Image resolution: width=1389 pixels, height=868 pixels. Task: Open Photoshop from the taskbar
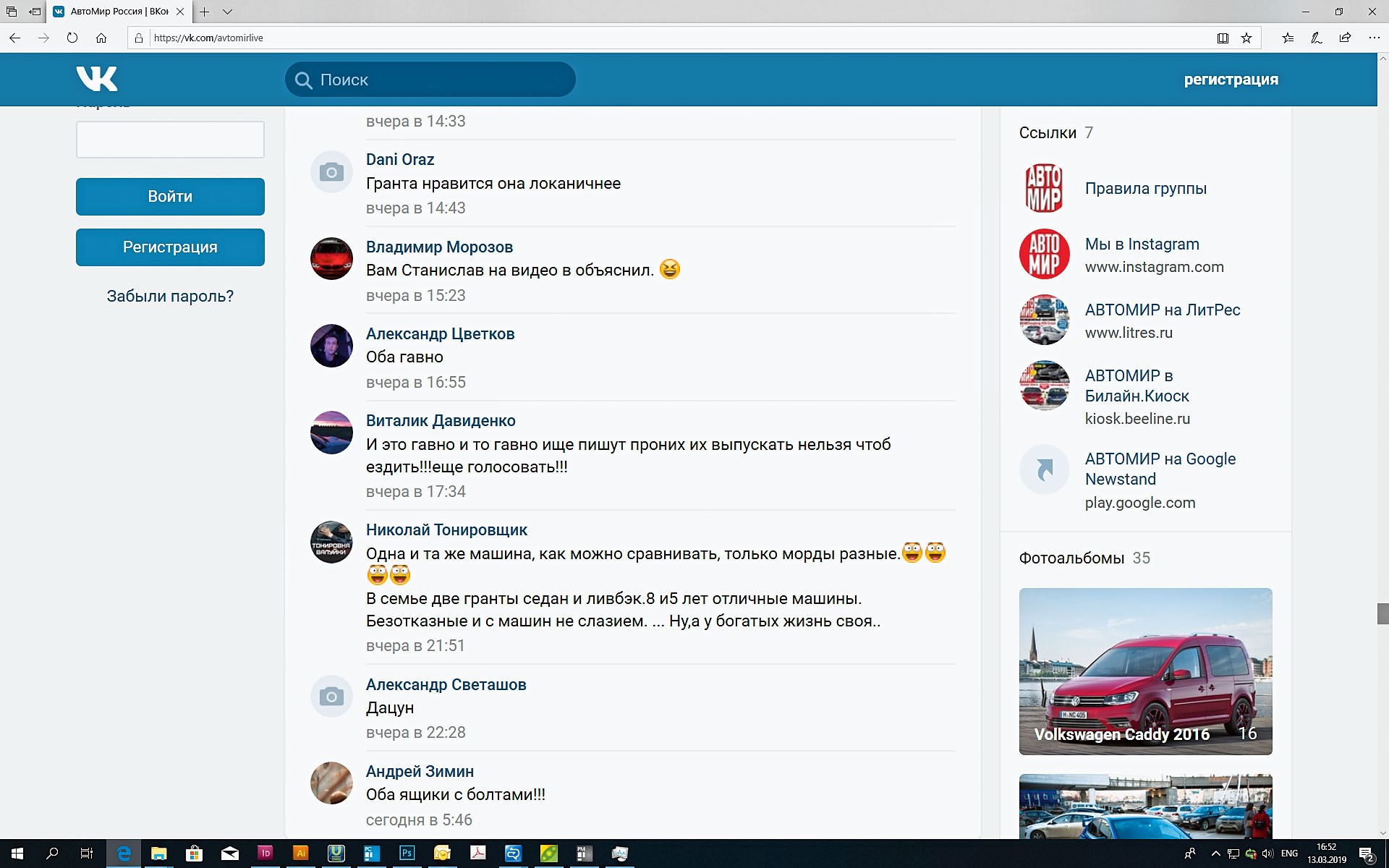click(x=407, y=854)
